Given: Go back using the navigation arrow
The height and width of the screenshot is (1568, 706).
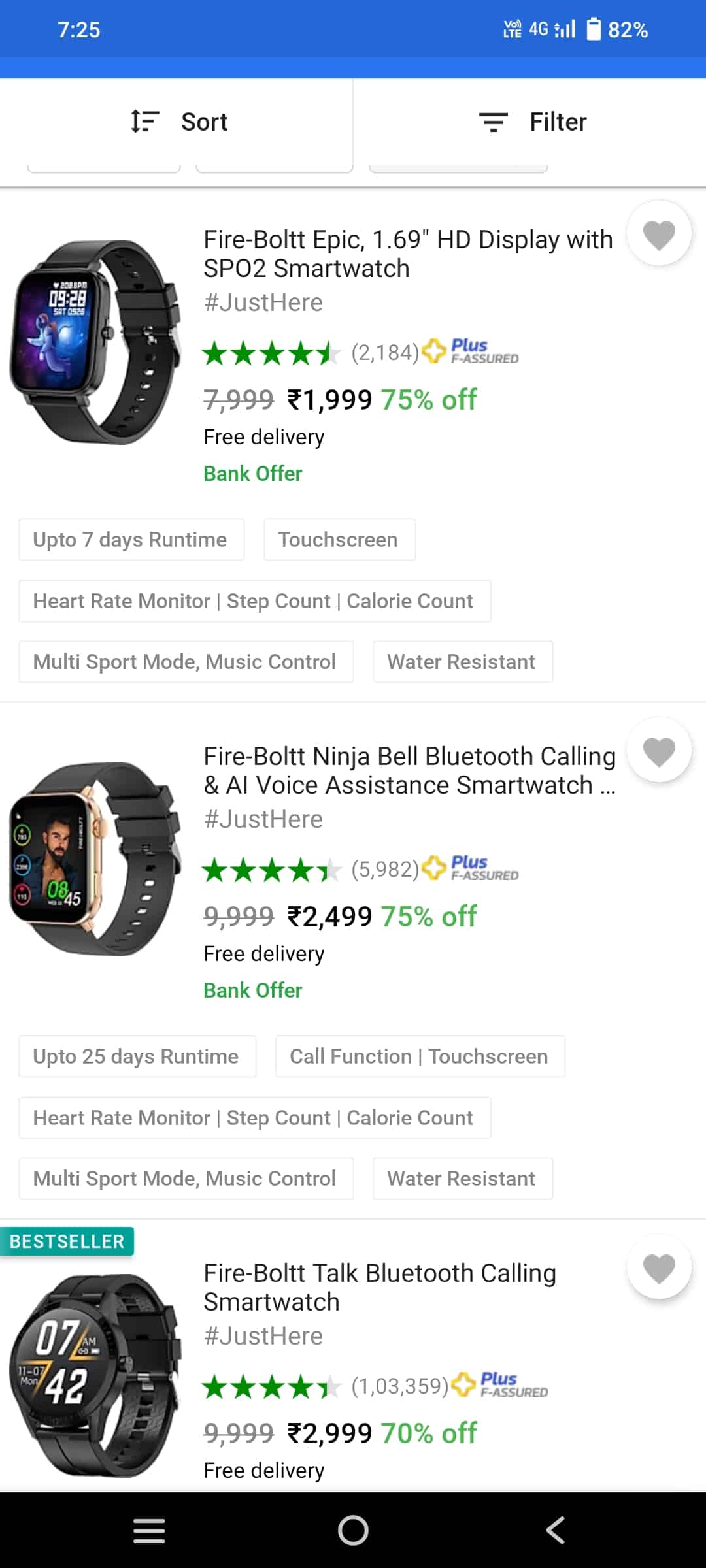Looking at the screenshot, I should pyautogui.click(x=556, y=1530).
